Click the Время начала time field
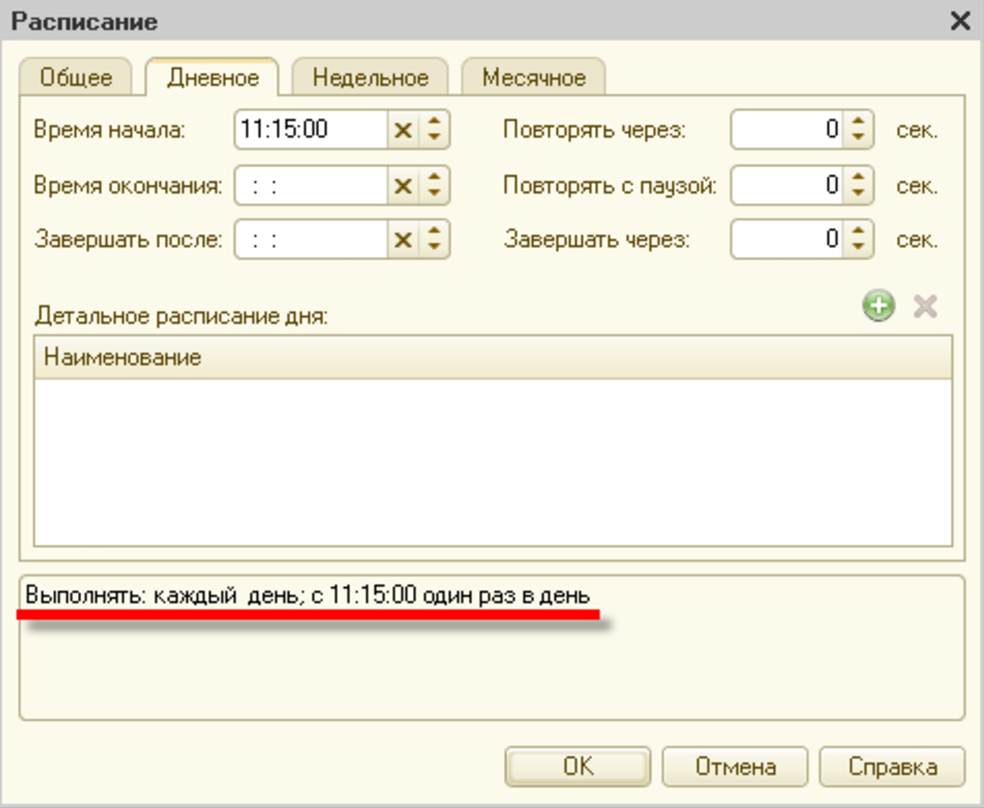The width and height of the screenshot is (984, 808). click(x=311, y=130)
